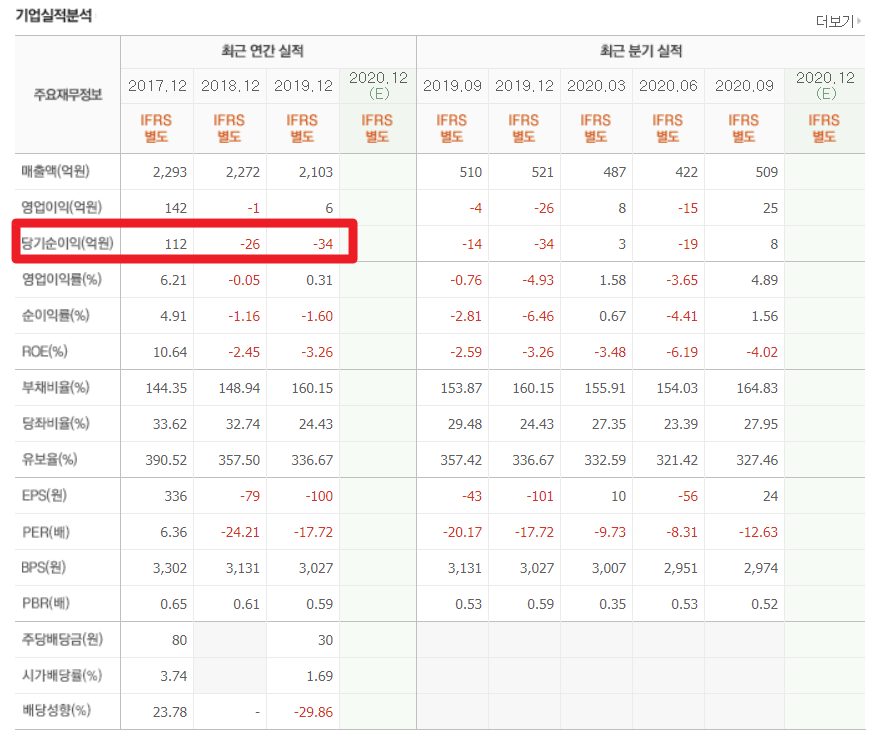Click the 33.62 quick ratio value
Viewport: 878px width, 743px height.
[x=170, y=424]
